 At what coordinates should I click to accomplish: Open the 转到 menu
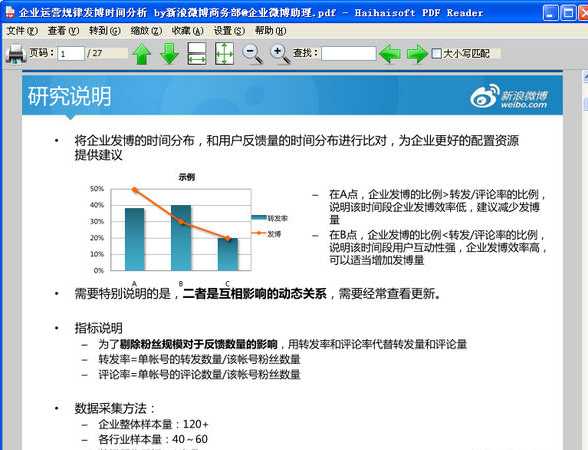pos(105,31)
